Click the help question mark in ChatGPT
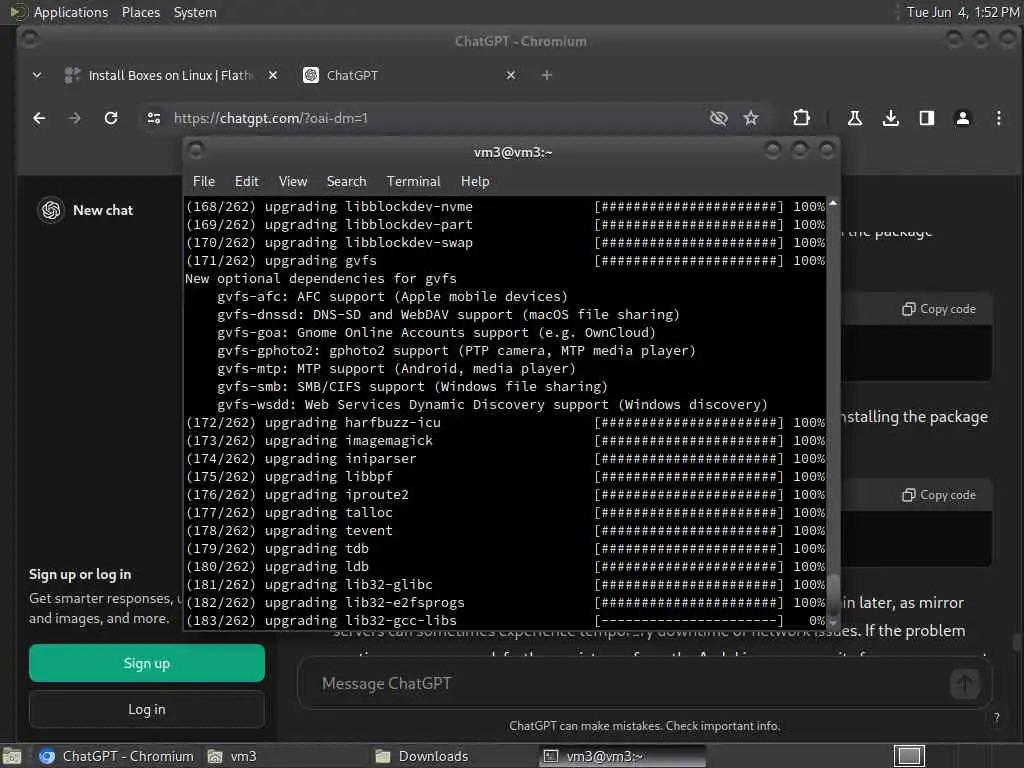 (997, 718)
